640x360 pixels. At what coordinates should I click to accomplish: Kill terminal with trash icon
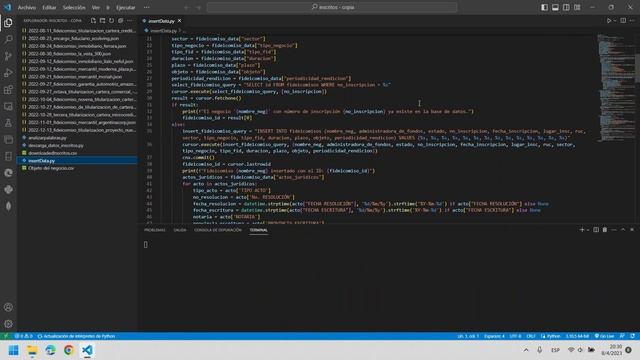(x=605, y=230)
